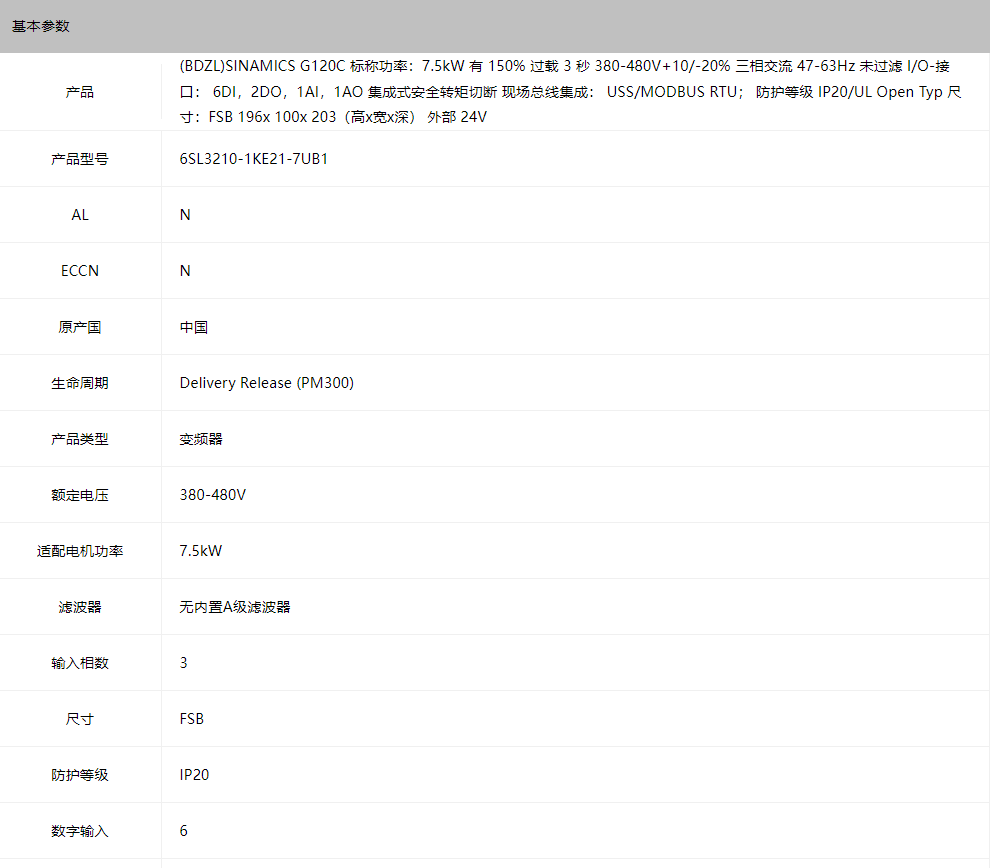Select the 产品型号 label cell
Screen dimensions: 990x868
point(80,159)
